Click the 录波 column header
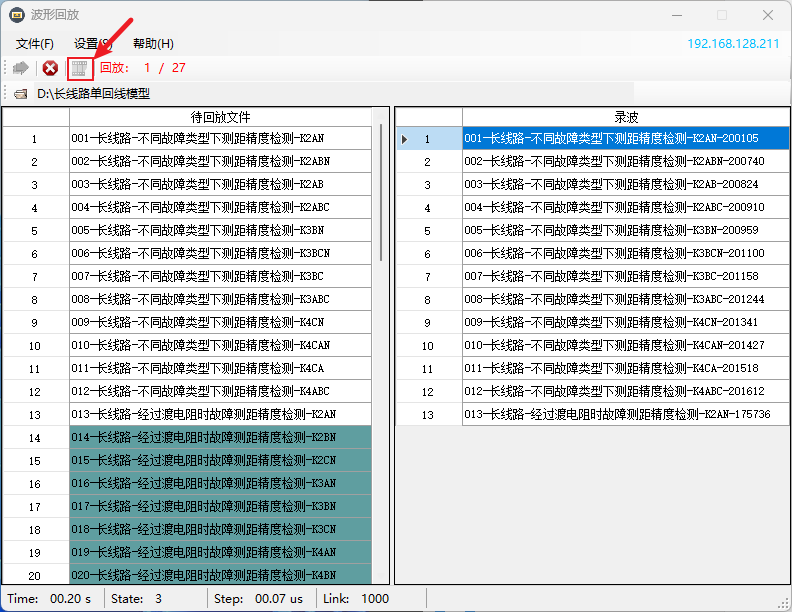This screenshot has height=612, width=792. (625, 118)
